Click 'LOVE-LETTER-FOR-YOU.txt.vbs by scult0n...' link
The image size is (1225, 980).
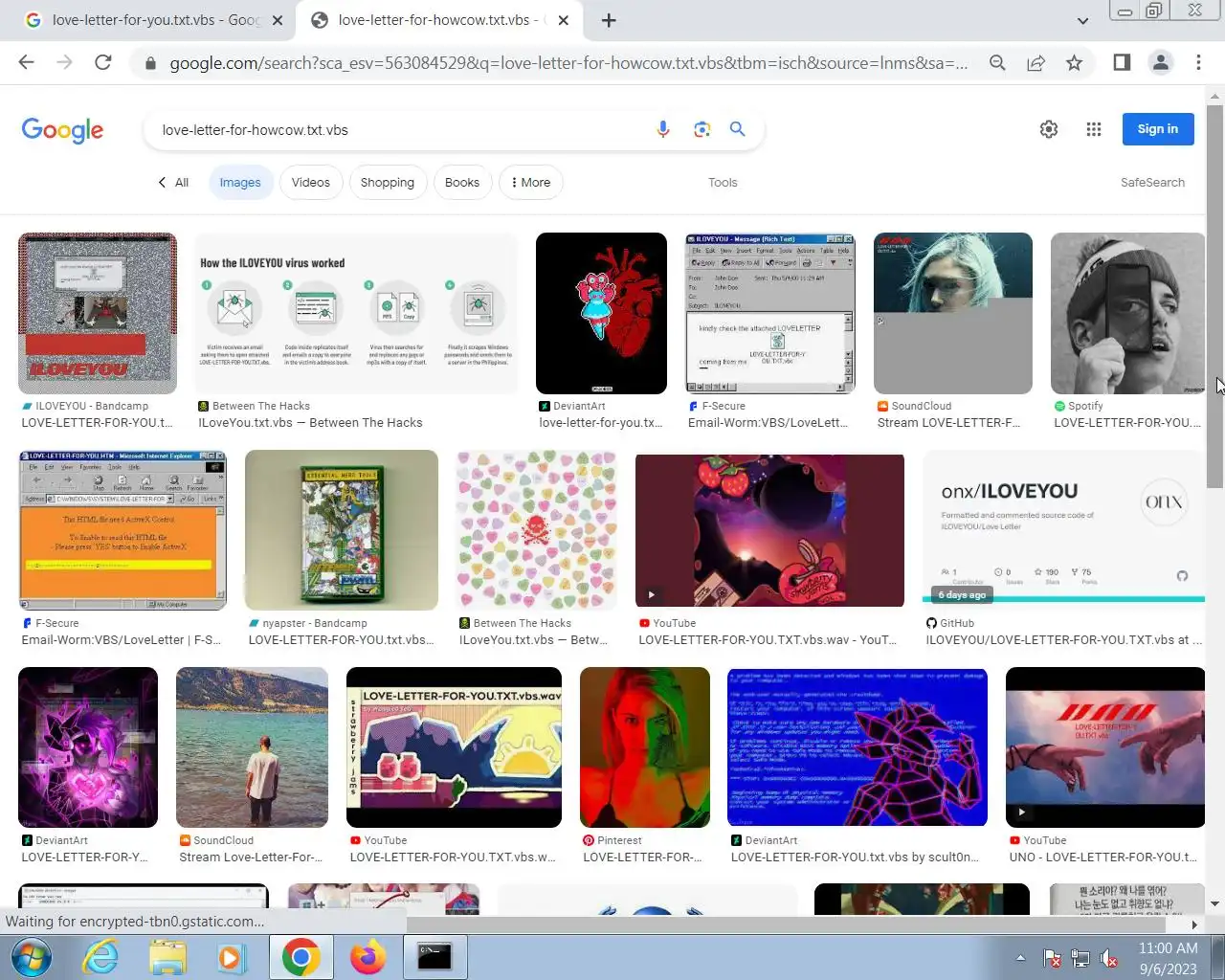click(855, 857)
